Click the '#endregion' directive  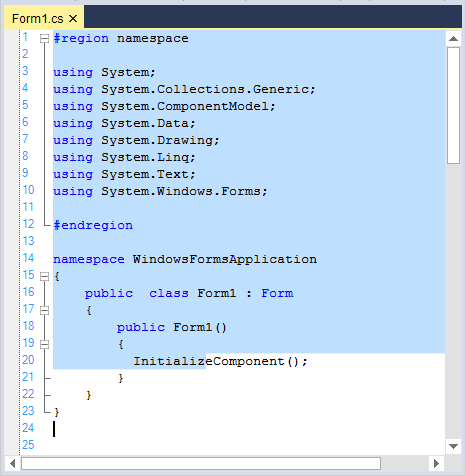(93, 226)
